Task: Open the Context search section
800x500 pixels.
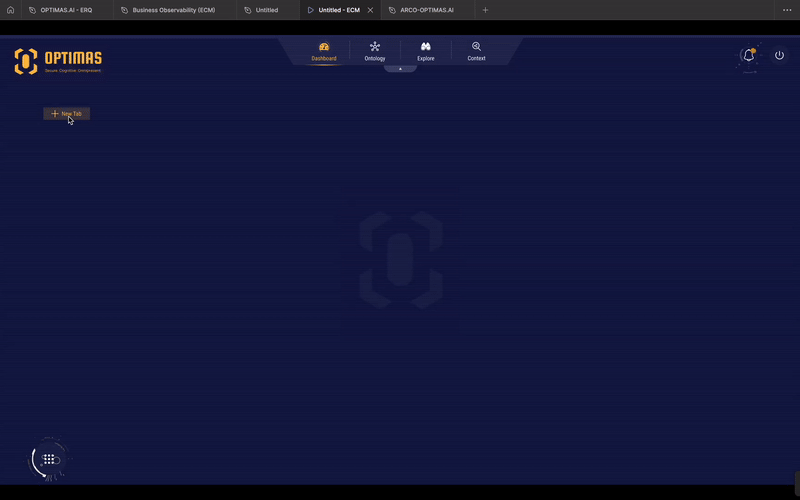Action: [476, 52]
